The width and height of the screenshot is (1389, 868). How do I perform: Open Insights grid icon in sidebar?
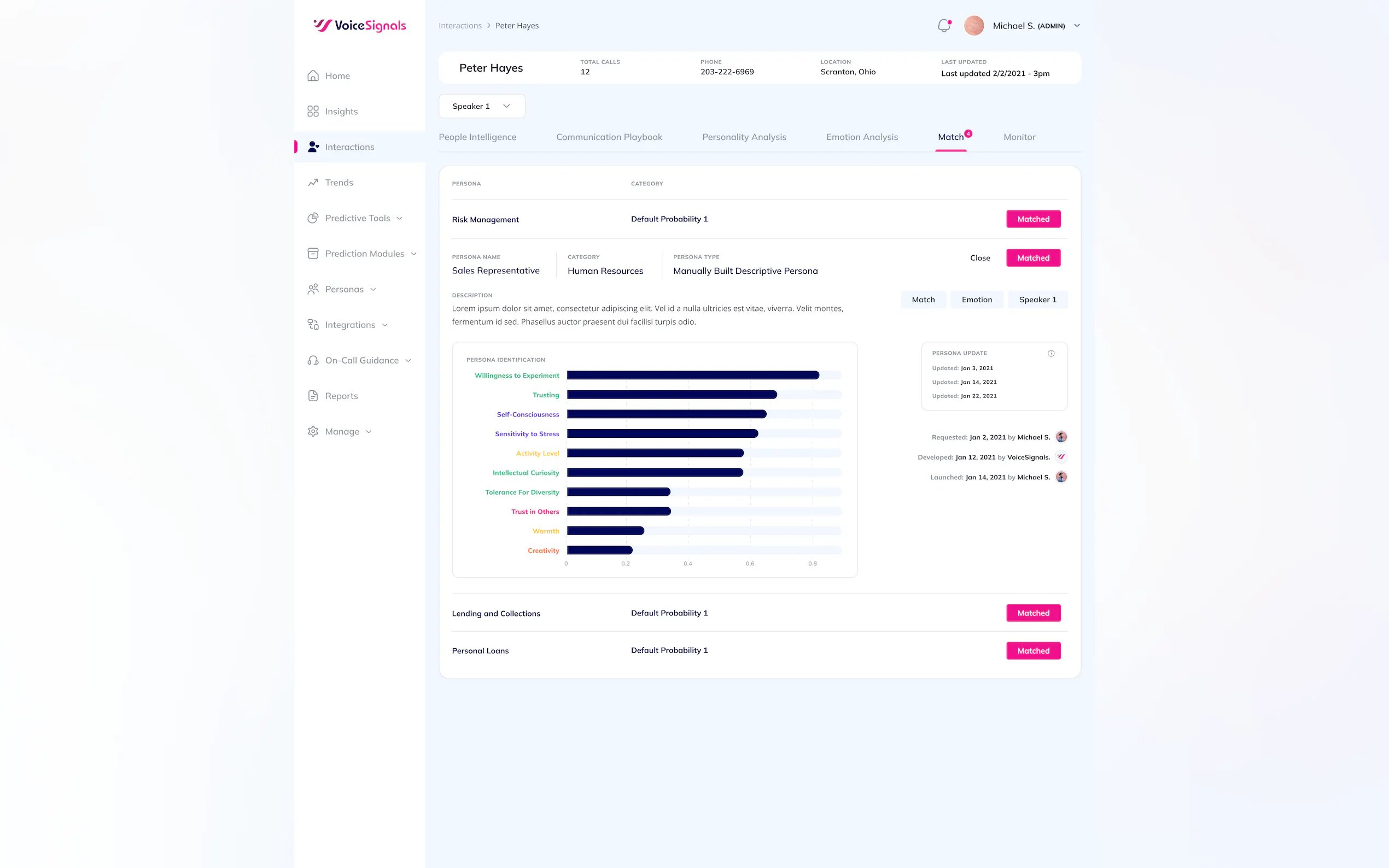click(313, 112)
